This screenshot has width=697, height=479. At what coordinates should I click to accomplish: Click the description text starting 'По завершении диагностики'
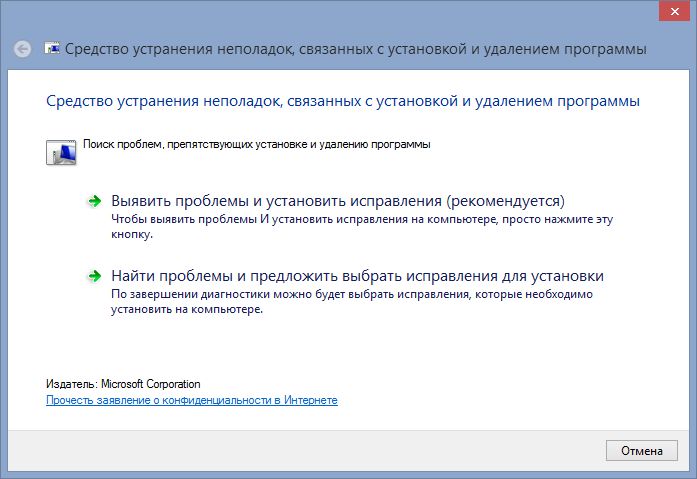(x=352, y=295)
